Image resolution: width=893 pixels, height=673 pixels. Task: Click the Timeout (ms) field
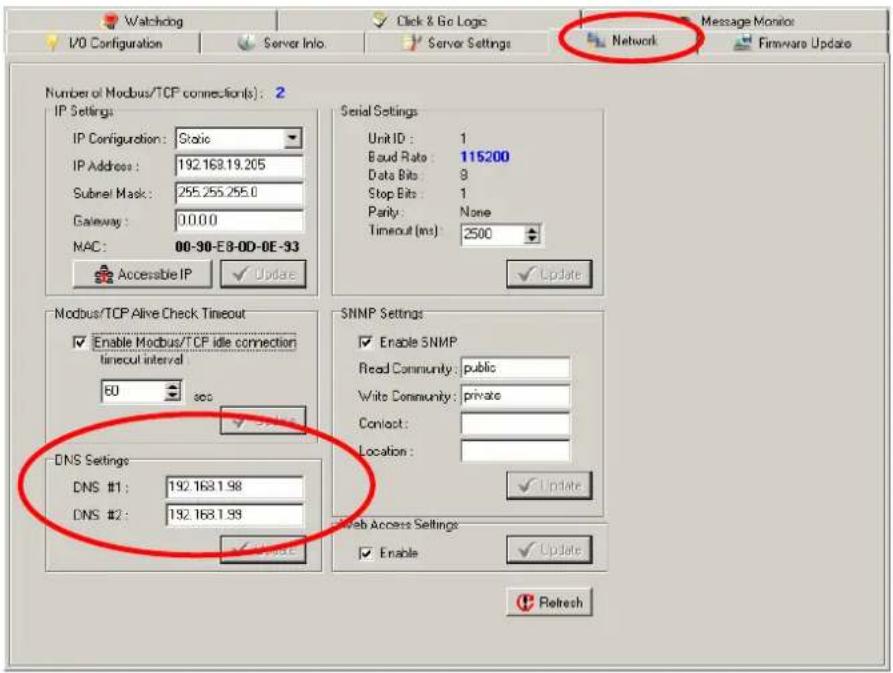(x=493, y=234)
